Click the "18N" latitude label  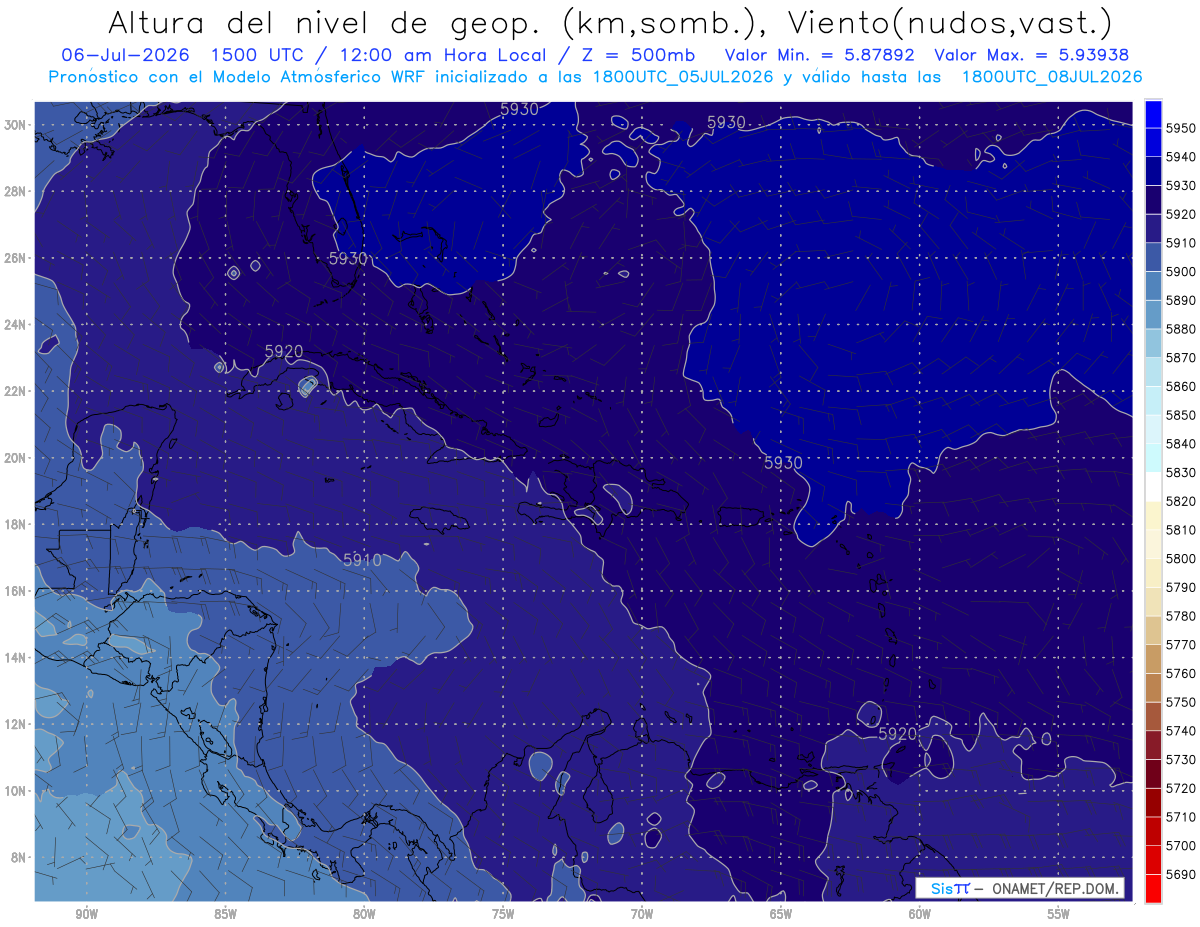pyautogui.click(x=17, y=524)
